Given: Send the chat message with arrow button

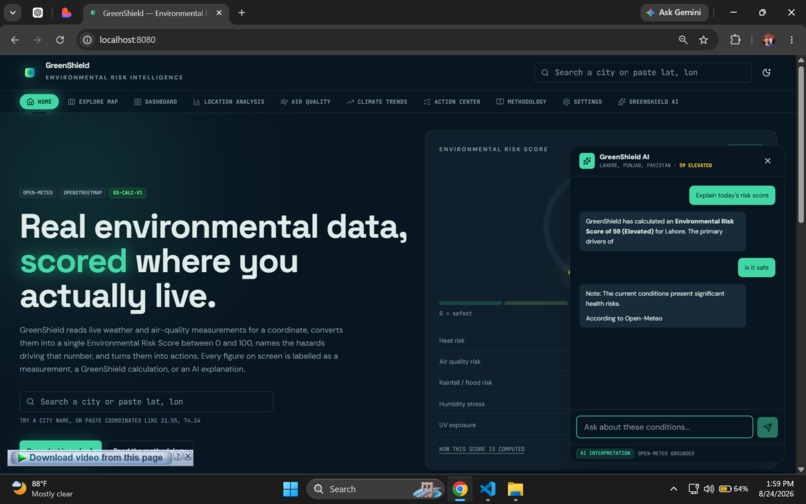Looking at the screenshot, I should [x=767, y=427].
